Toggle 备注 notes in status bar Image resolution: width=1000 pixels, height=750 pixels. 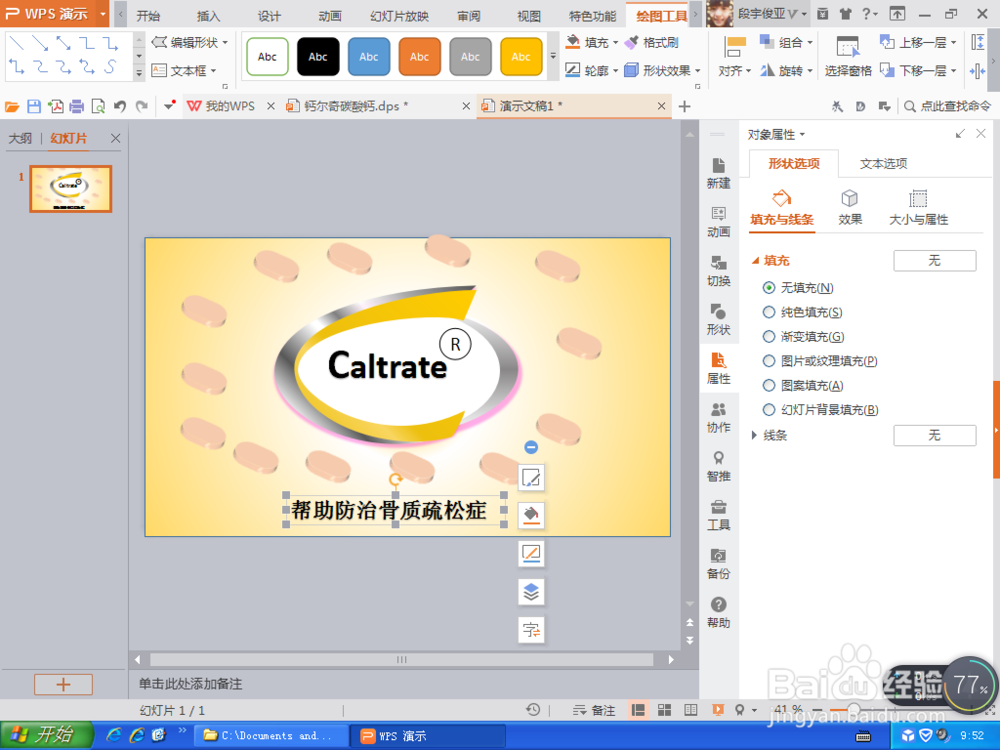pos(594,710)
